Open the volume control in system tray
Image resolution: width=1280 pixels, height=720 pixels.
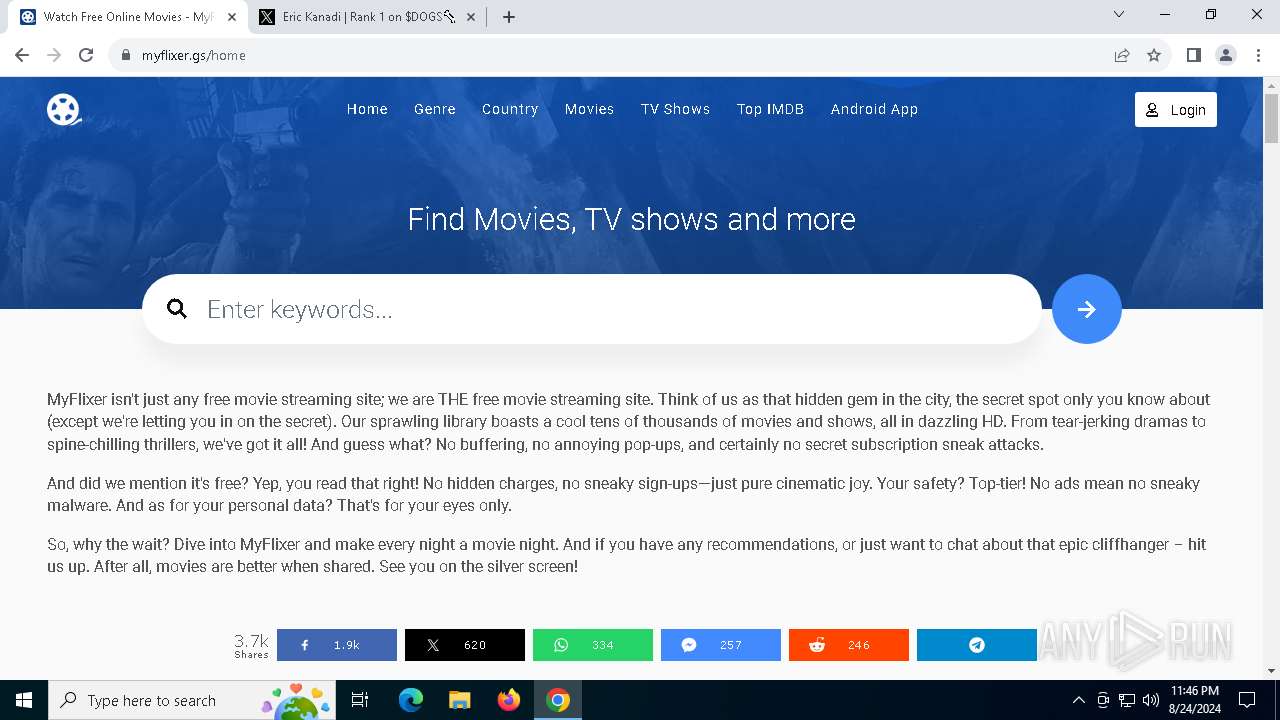[1150, 700]
